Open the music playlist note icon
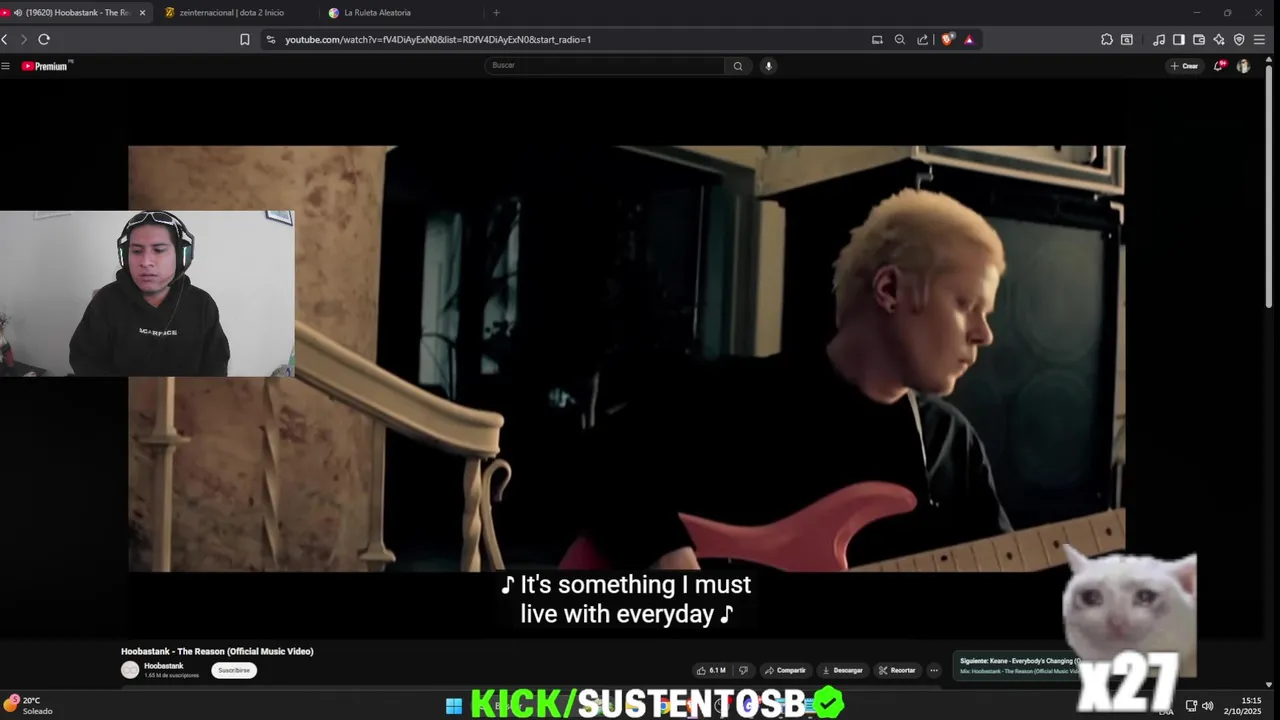 click(1159, 39)
